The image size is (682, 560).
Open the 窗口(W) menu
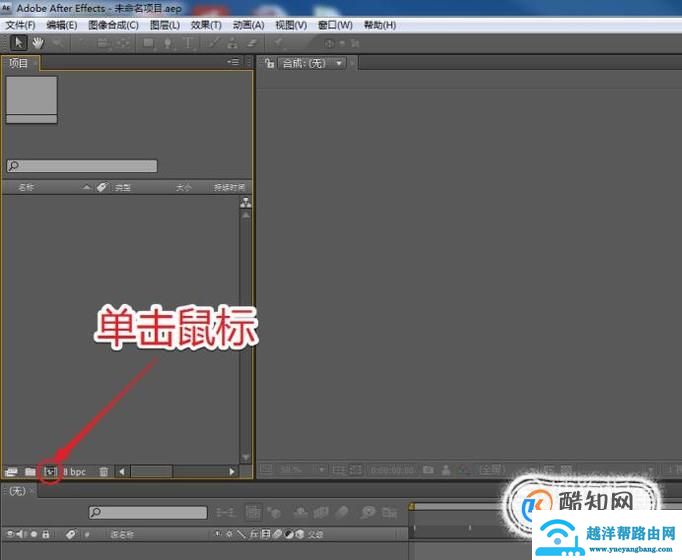pos(335,25)
